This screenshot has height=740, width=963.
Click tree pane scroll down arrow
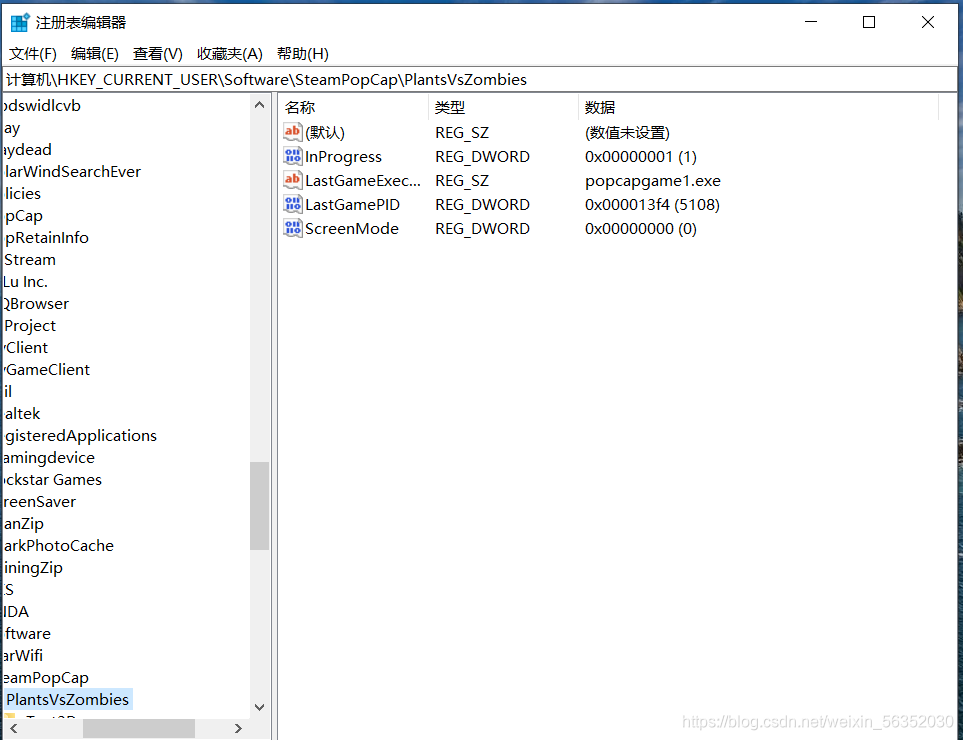tap(260, 707)
